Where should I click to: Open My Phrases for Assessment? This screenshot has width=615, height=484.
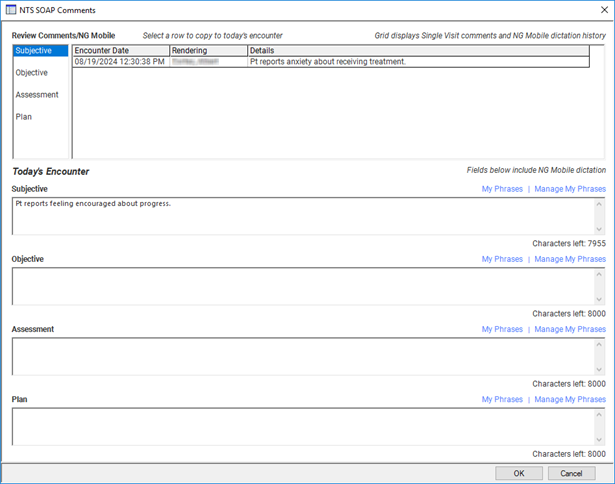click(502, 329)
